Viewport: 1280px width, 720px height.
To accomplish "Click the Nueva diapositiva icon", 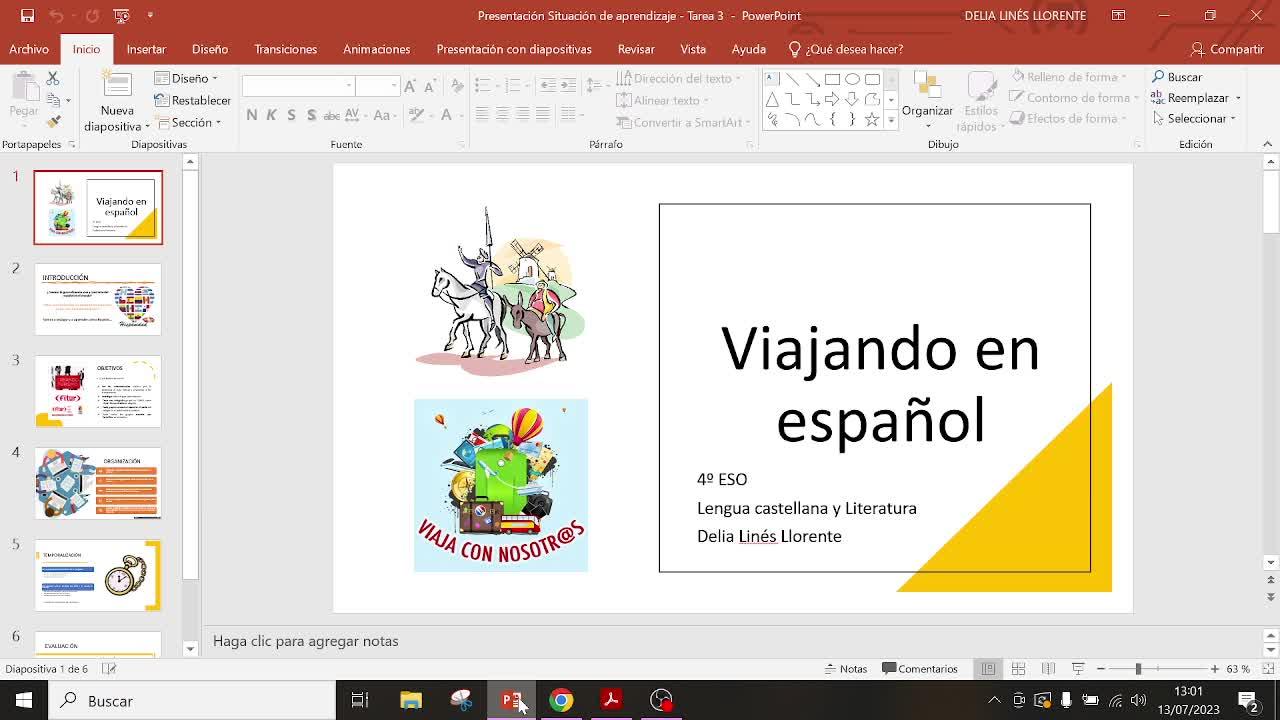I will tap(117, 88).
